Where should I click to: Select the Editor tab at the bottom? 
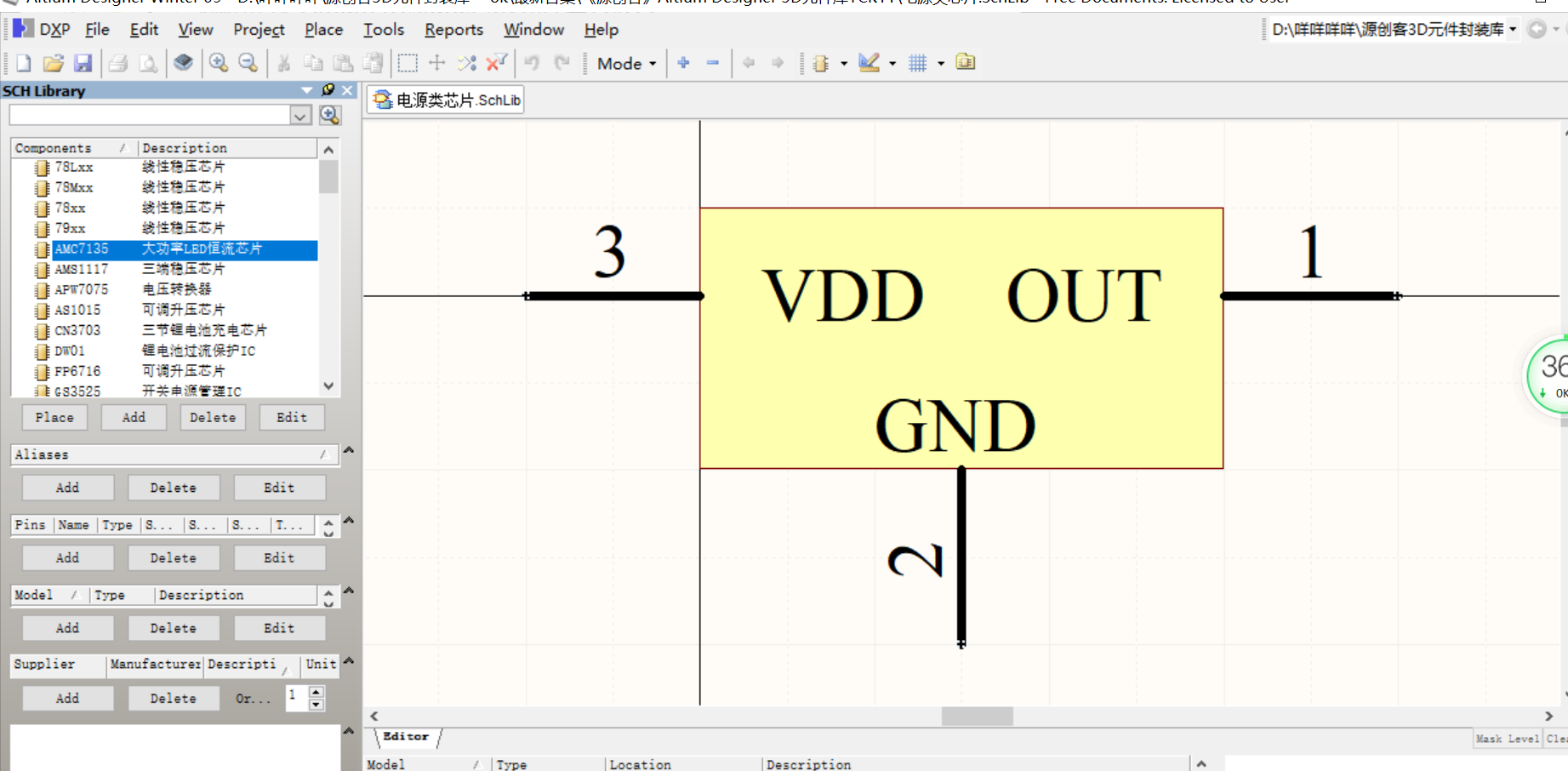[407, 737]
